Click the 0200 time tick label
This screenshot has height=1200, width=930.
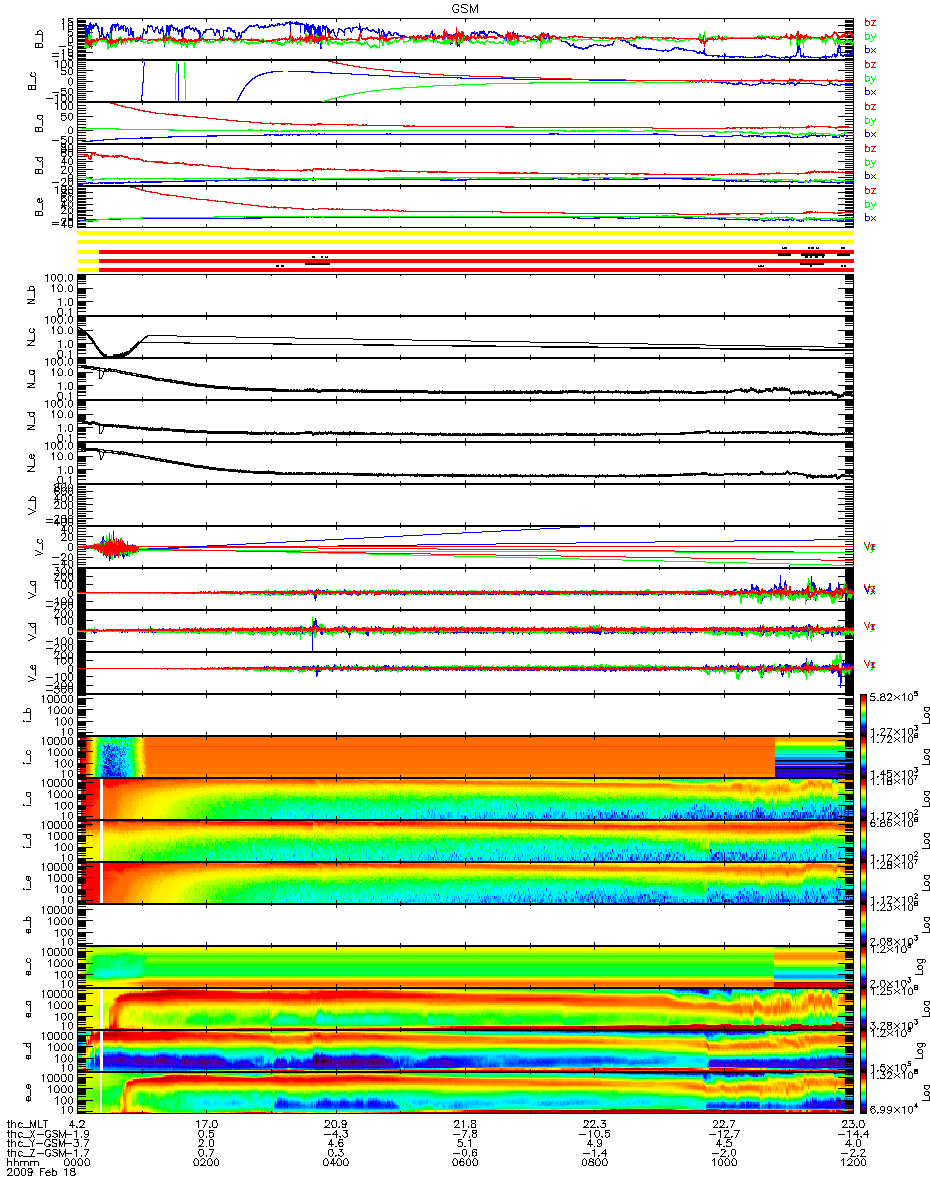[207, 1163]
